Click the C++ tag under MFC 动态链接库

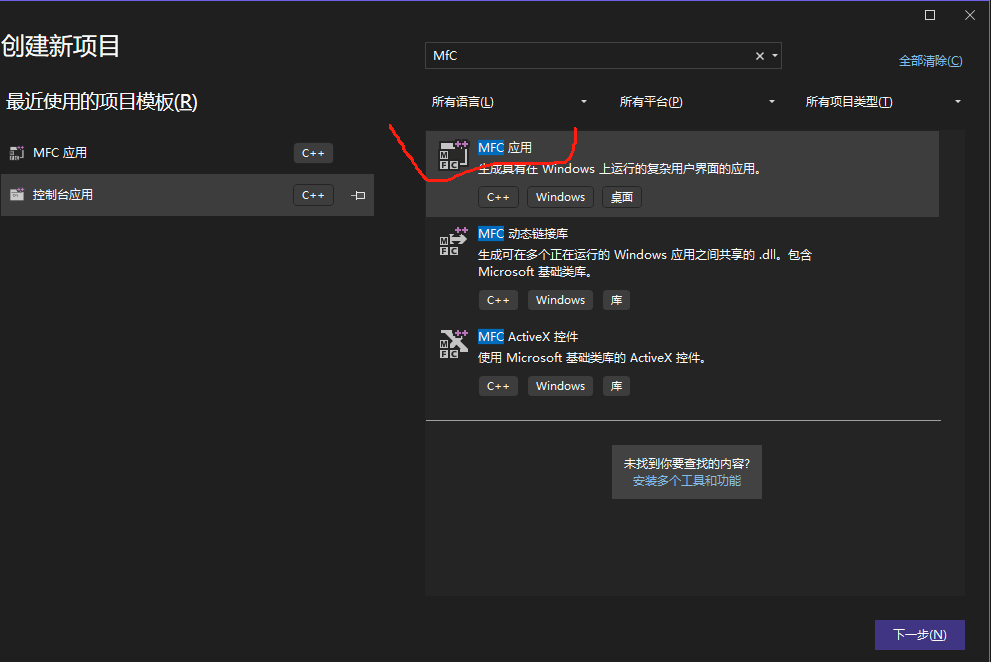tap(498, 300)
